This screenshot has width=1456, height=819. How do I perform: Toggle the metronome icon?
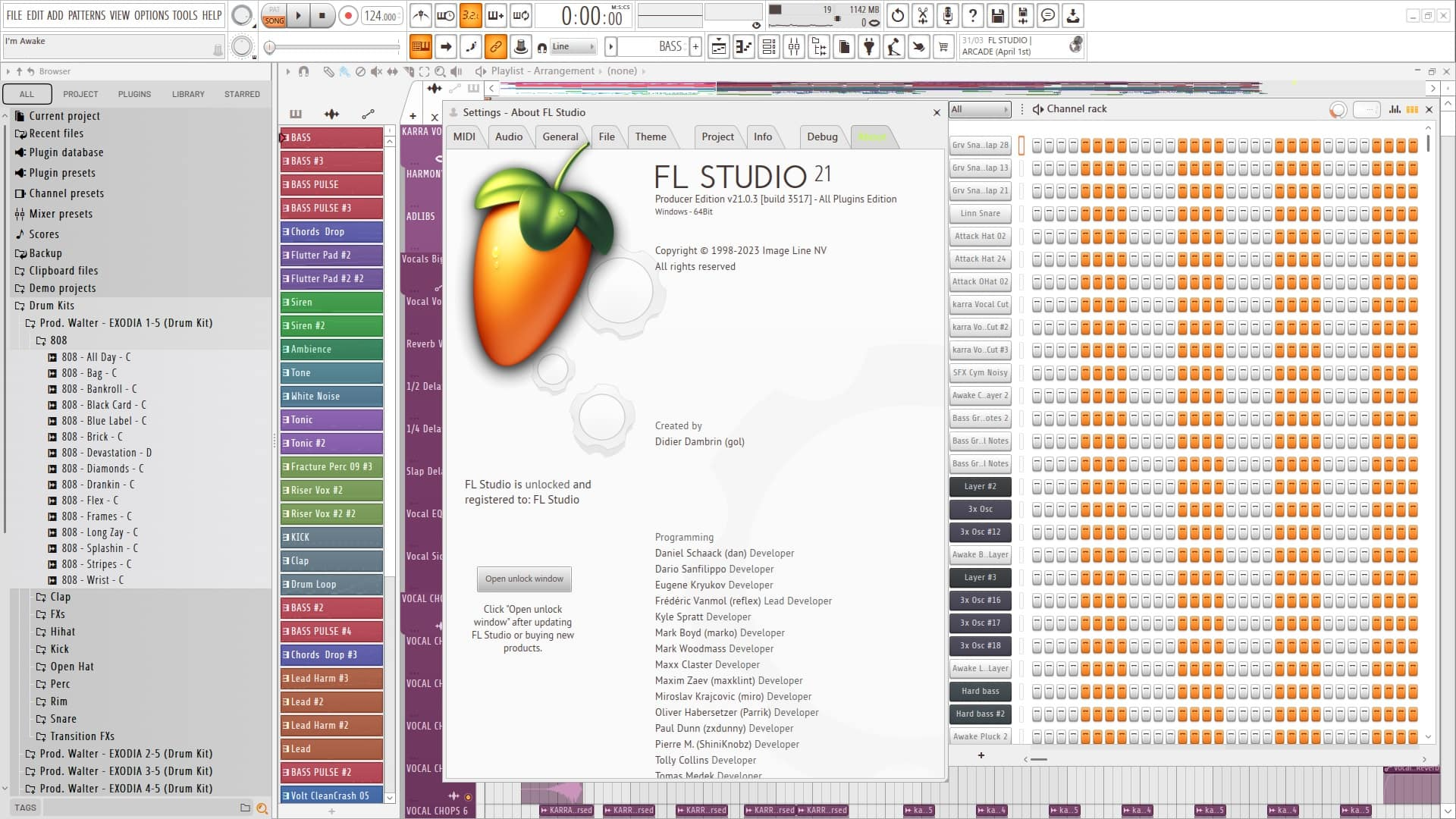tap(421, 15)
